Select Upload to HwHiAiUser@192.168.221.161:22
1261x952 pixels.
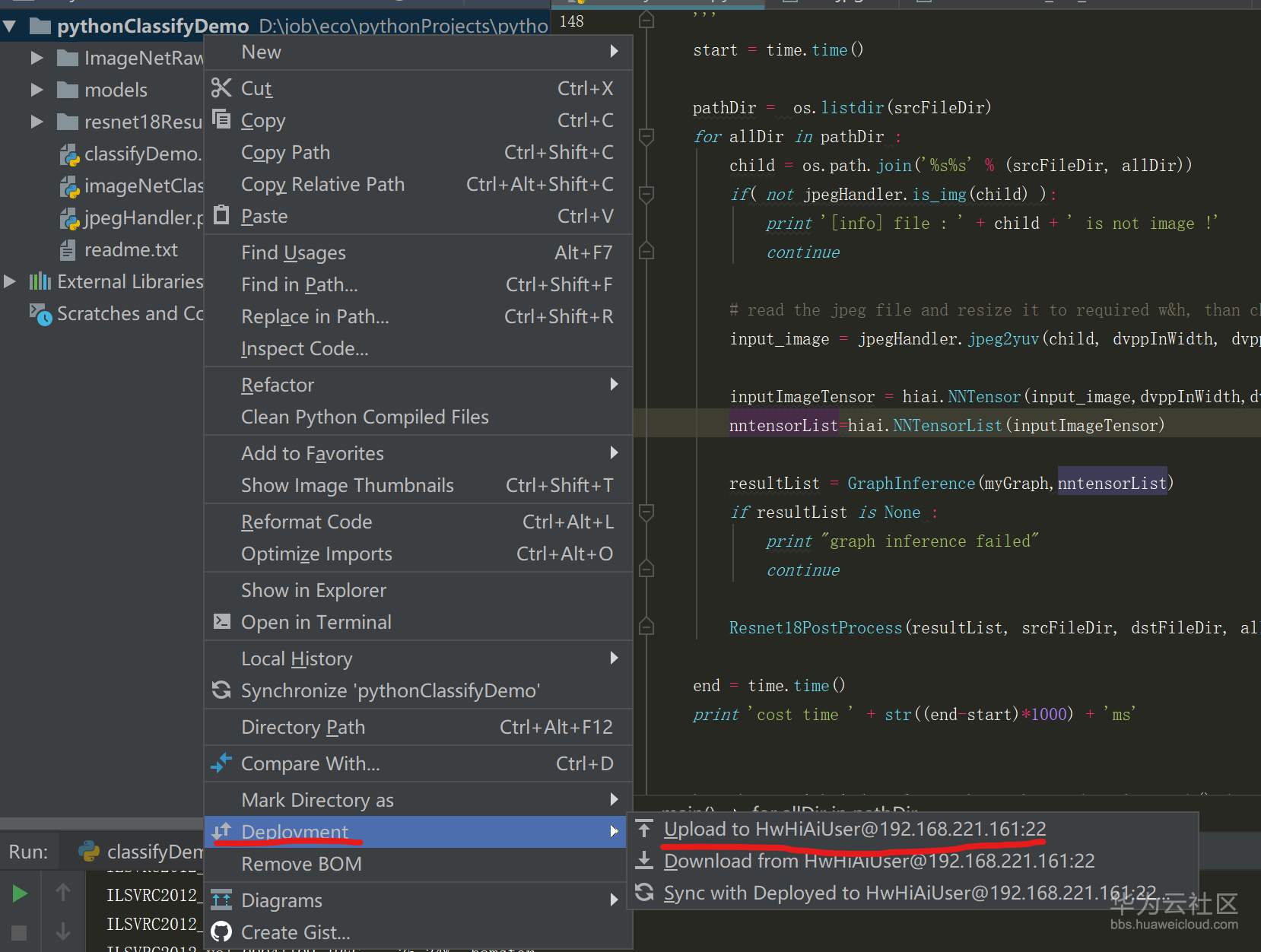[x=854, y=829]
